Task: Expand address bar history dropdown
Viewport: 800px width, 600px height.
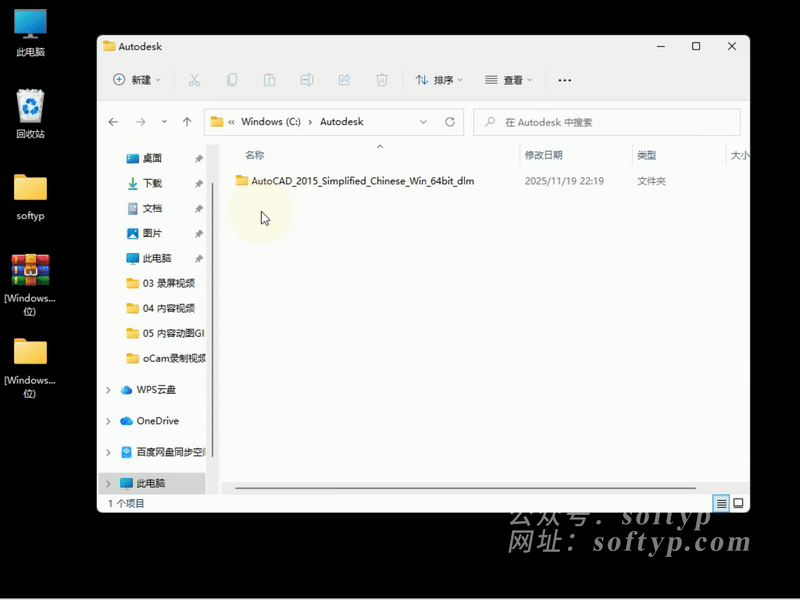Action: [x=423, y=122]
